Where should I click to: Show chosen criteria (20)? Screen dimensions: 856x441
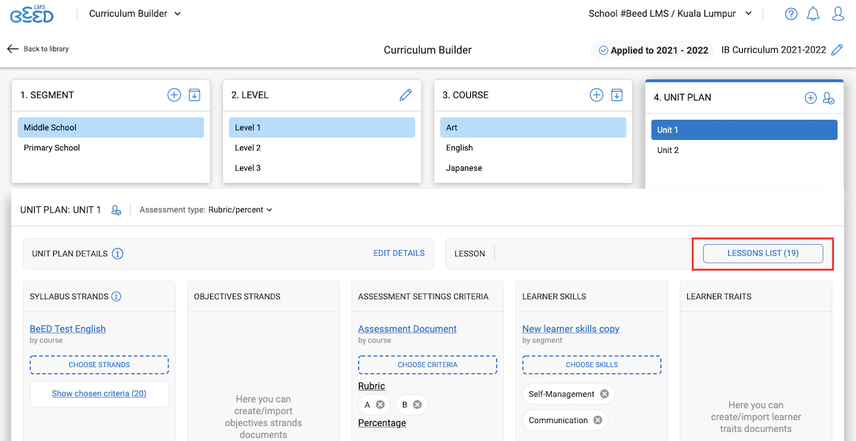tap(99, 394)
